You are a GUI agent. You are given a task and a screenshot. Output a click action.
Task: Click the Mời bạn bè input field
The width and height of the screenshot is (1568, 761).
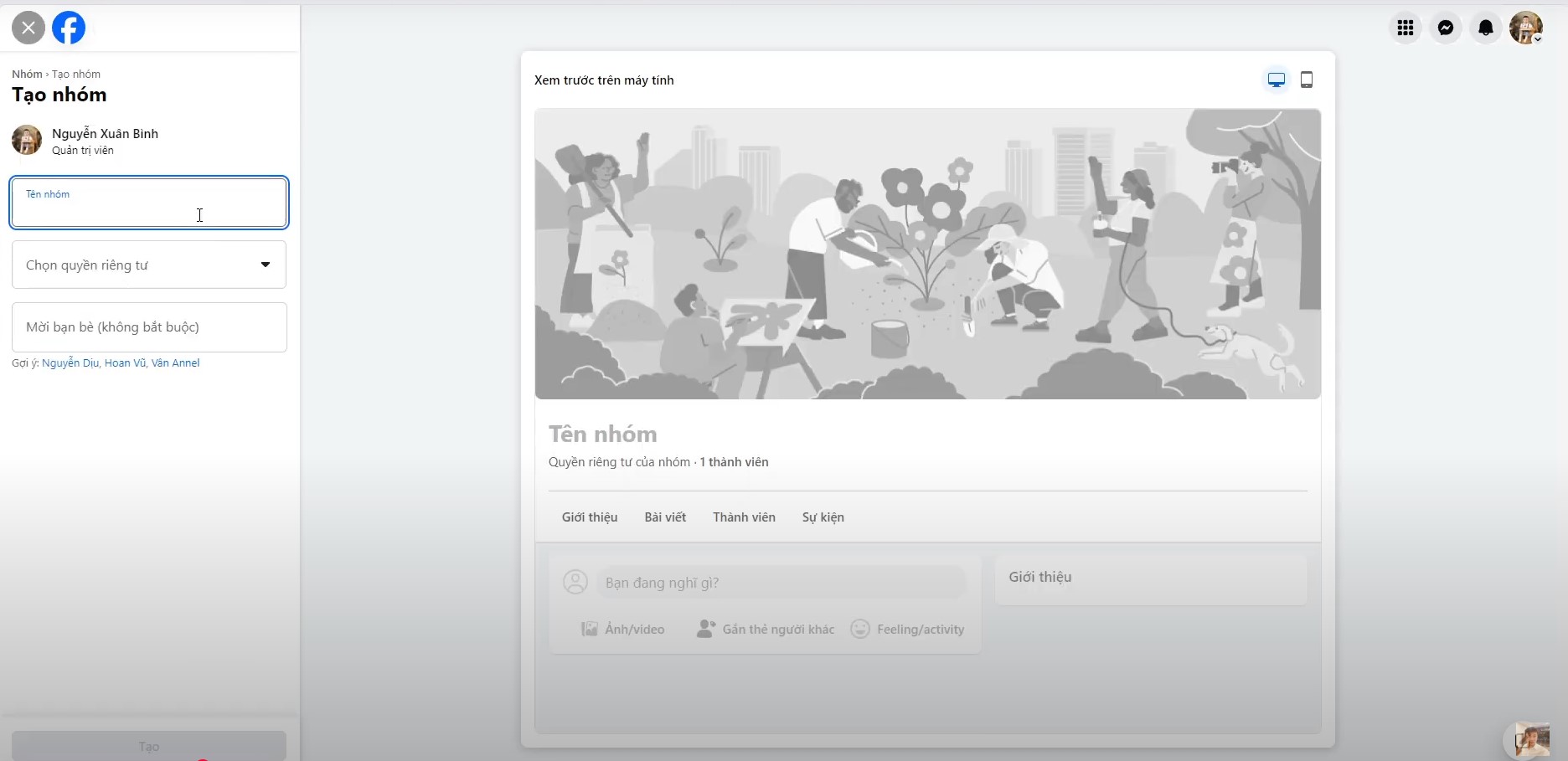(149, 327)
